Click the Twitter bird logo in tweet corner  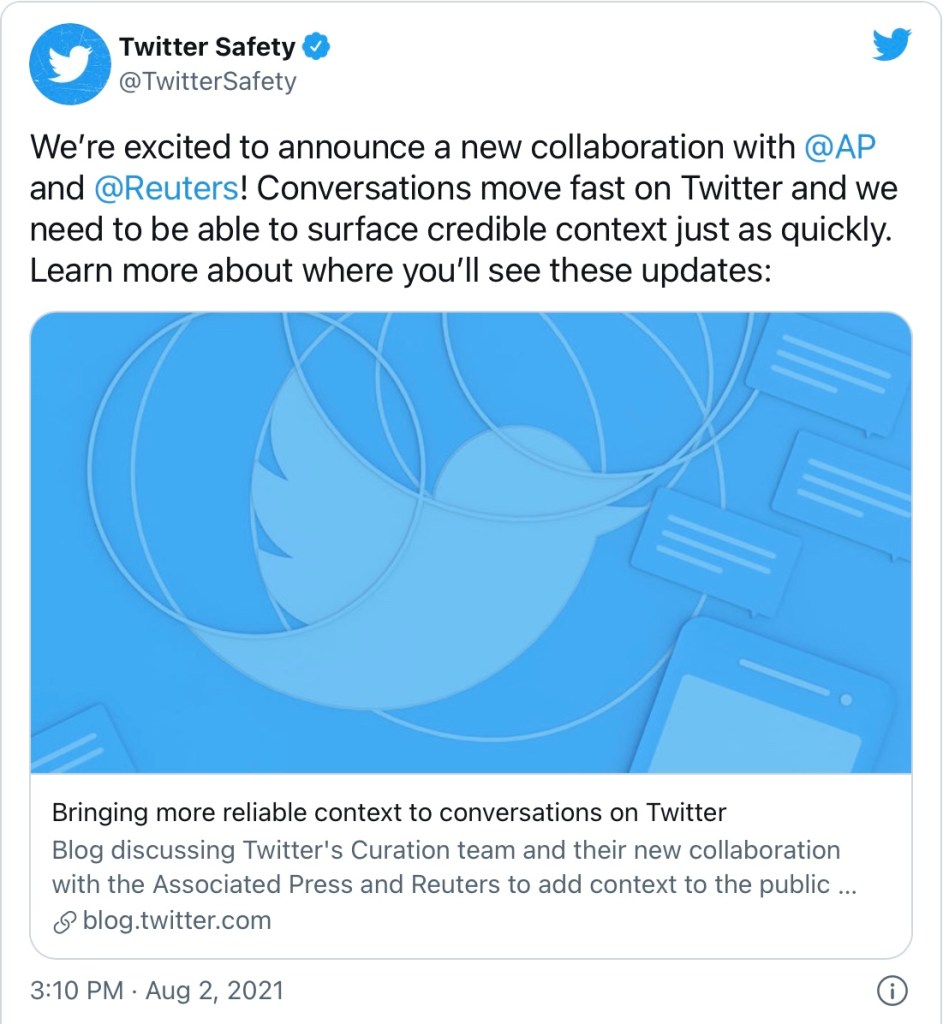point(892,45)
